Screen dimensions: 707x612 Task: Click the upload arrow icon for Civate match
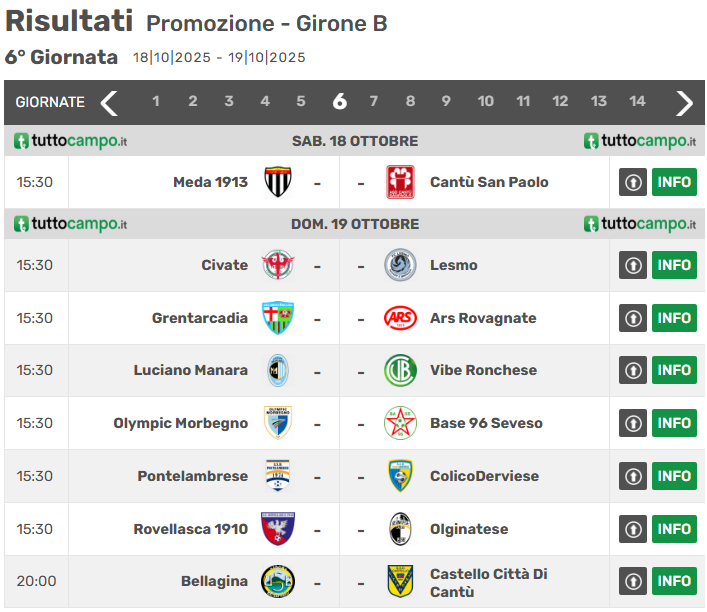633,265
